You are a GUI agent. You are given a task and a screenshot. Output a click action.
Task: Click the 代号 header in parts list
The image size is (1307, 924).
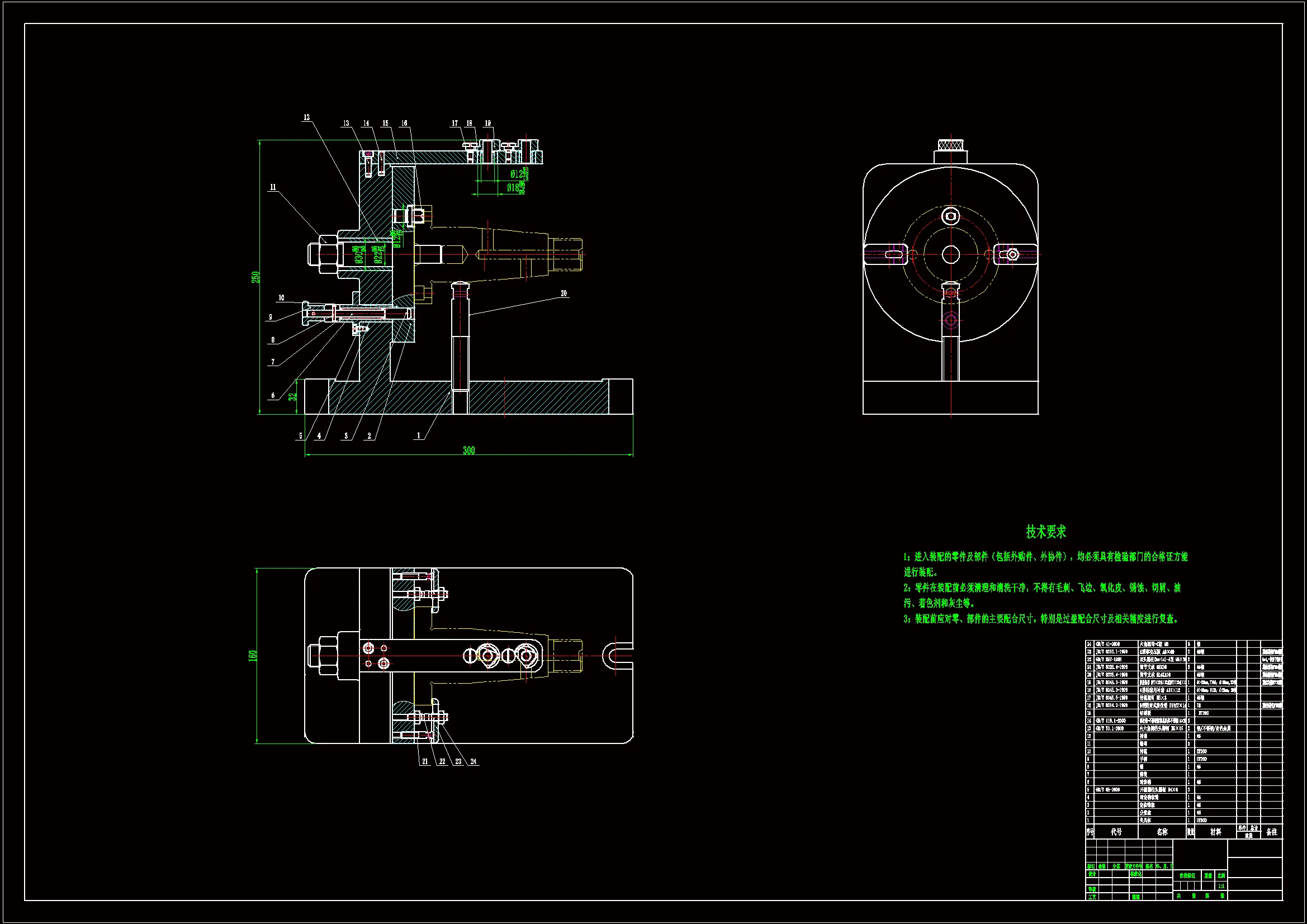click(1116, 832)
